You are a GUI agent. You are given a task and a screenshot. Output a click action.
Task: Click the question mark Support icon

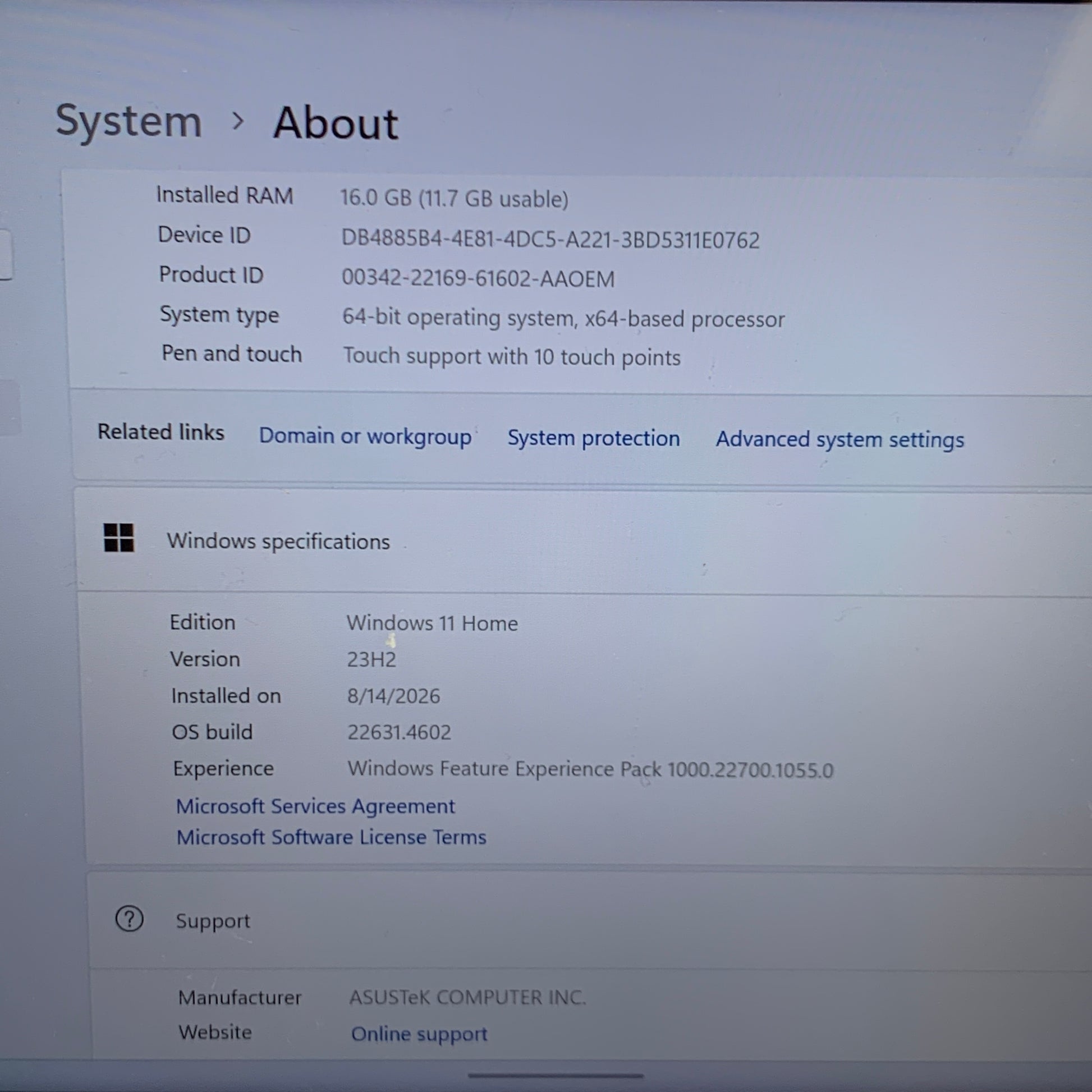coord(130,919)
